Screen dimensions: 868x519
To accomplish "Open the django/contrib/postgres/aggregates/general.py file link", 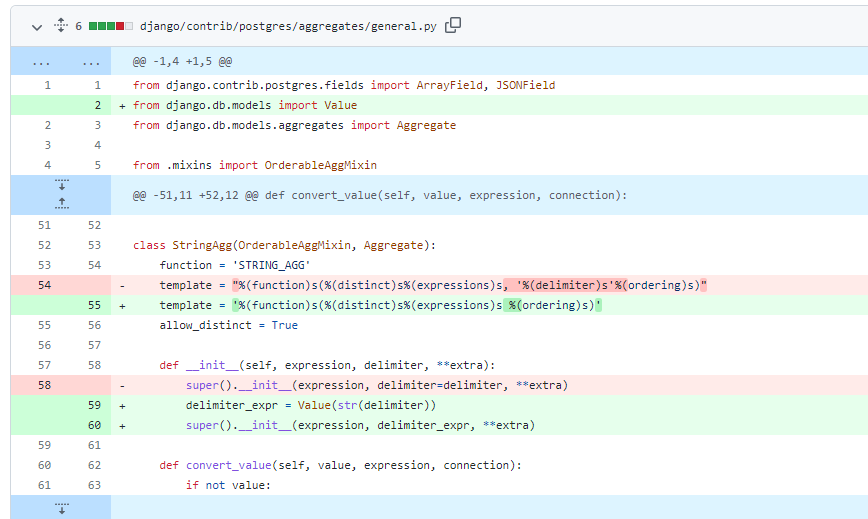I will tap(288, 25).
